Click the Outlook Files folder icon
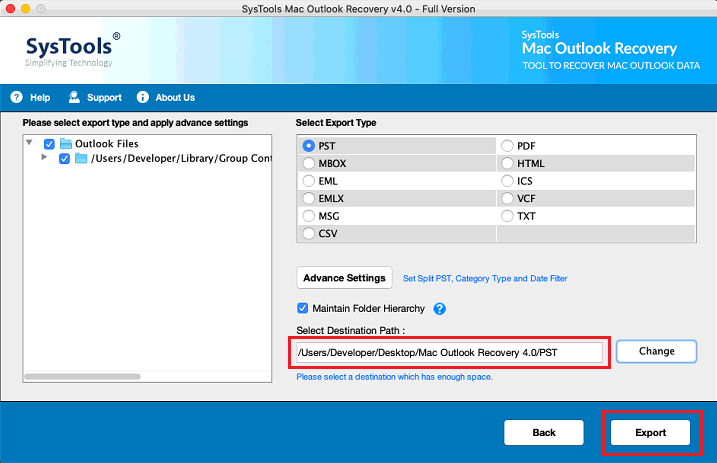 [x=65, y=144]
